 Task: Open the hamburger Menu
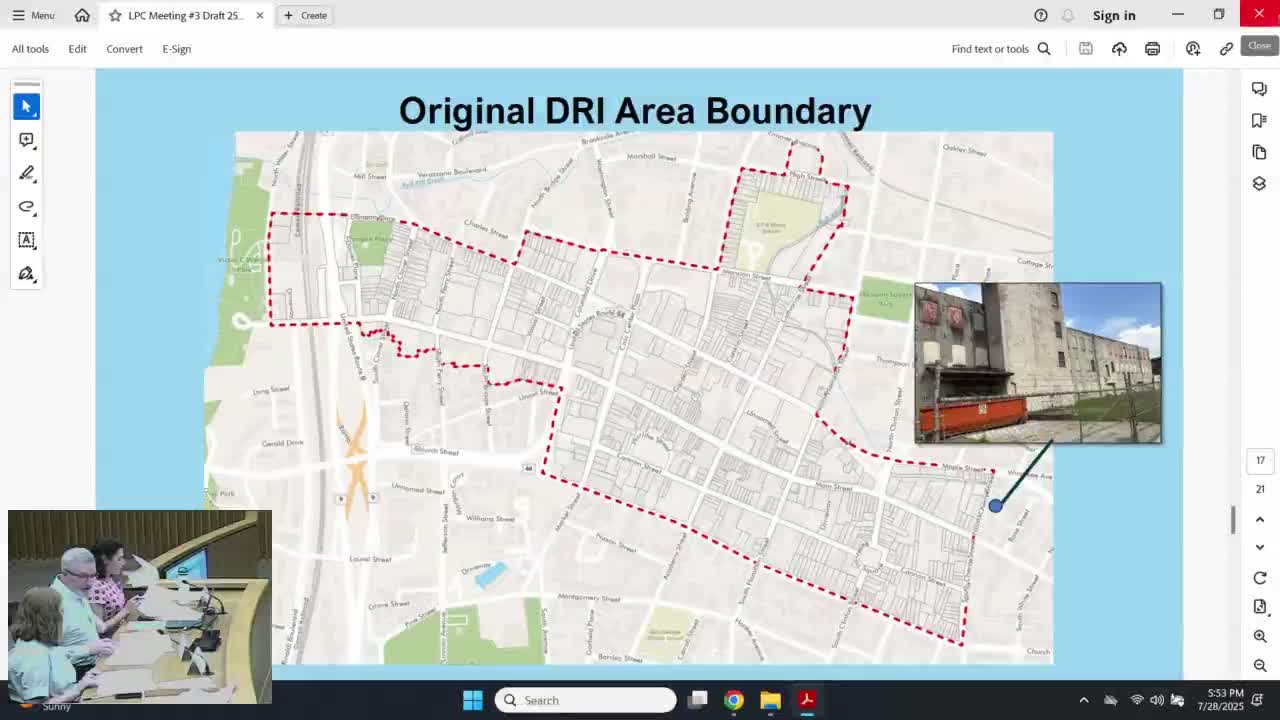point(31,15)
